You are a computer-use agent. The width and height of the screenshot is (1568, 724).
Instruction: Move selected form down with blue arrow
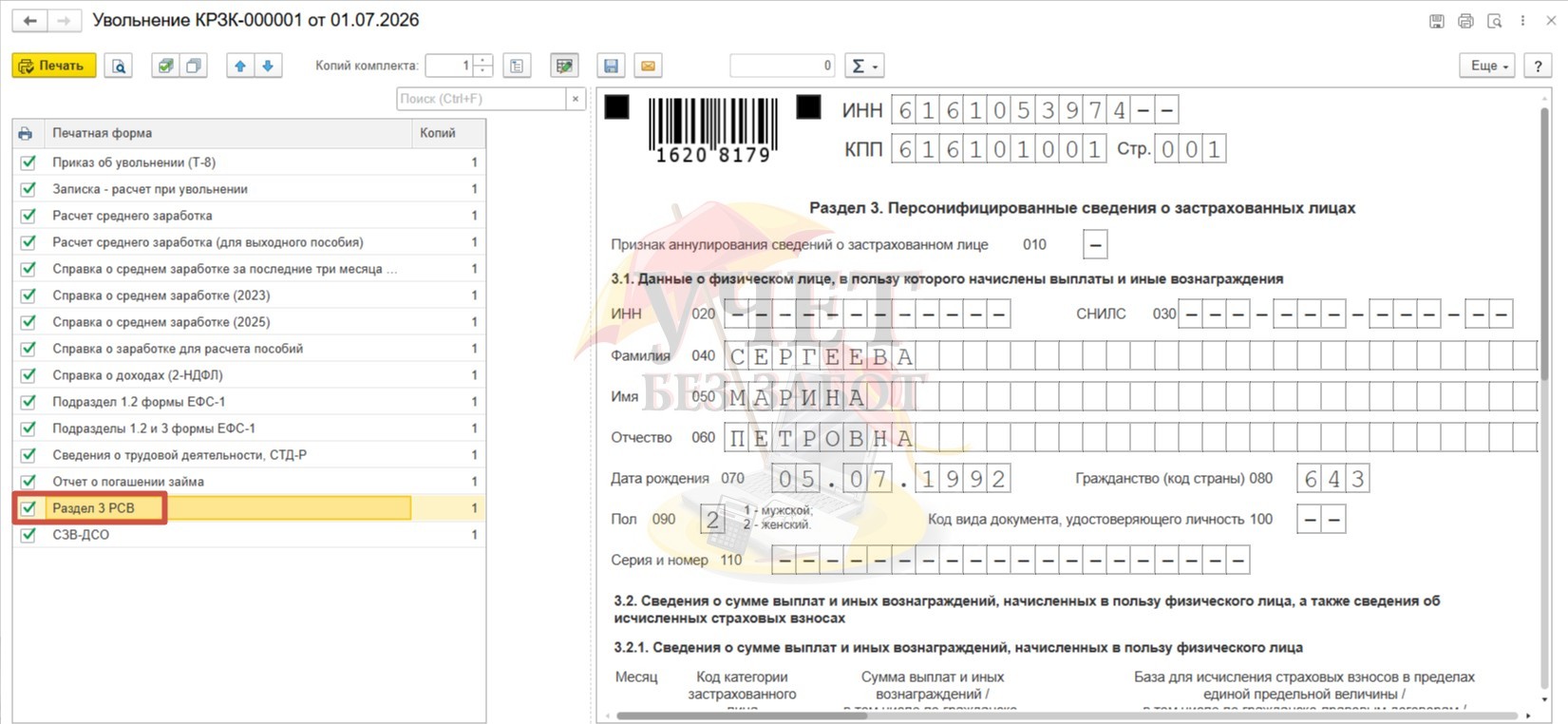click(268, 66)
